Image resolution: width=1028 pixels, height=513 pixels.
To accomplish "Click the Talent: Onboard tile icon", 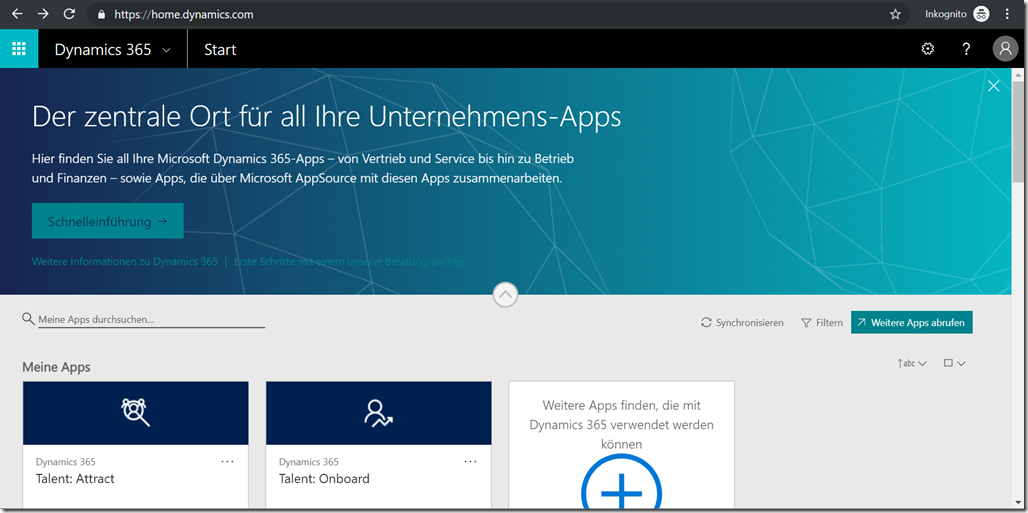I will point(379,413).
